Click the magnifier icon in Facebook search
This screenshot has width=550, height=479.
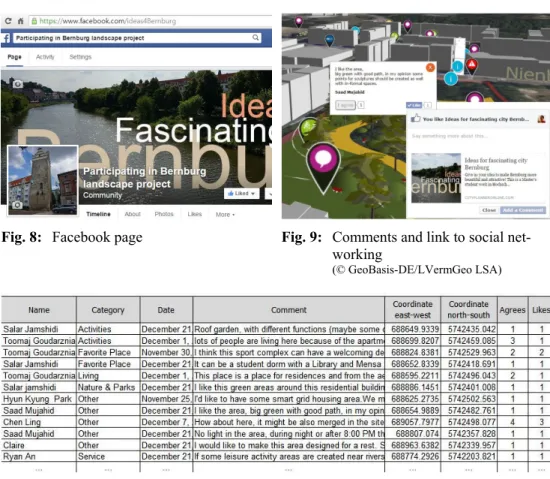[x=256, y=38]
